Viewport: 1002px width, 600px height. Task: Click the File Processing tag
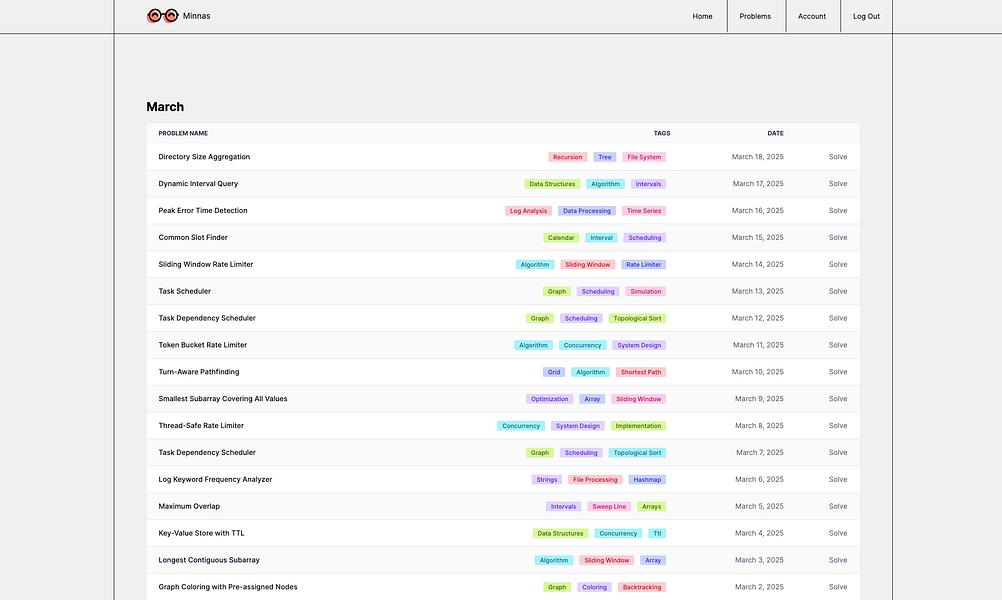pyautogui.click(x=595, y=479)
